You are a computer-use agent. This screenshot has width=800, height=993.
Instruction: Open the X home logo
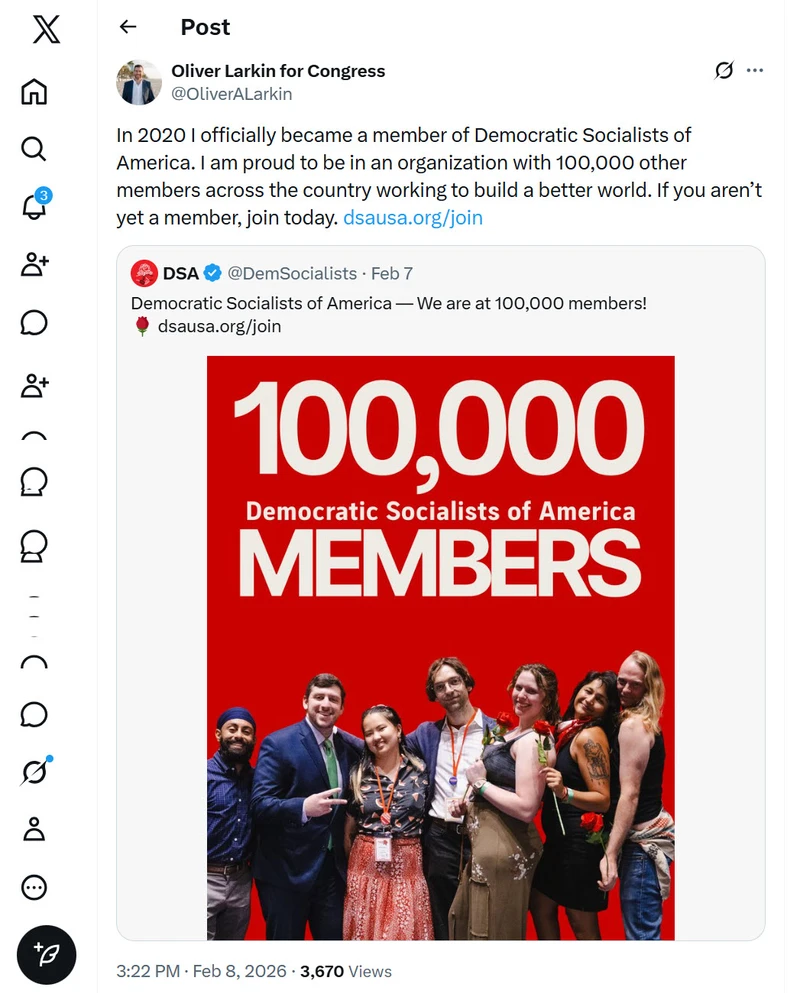(46, 29)
